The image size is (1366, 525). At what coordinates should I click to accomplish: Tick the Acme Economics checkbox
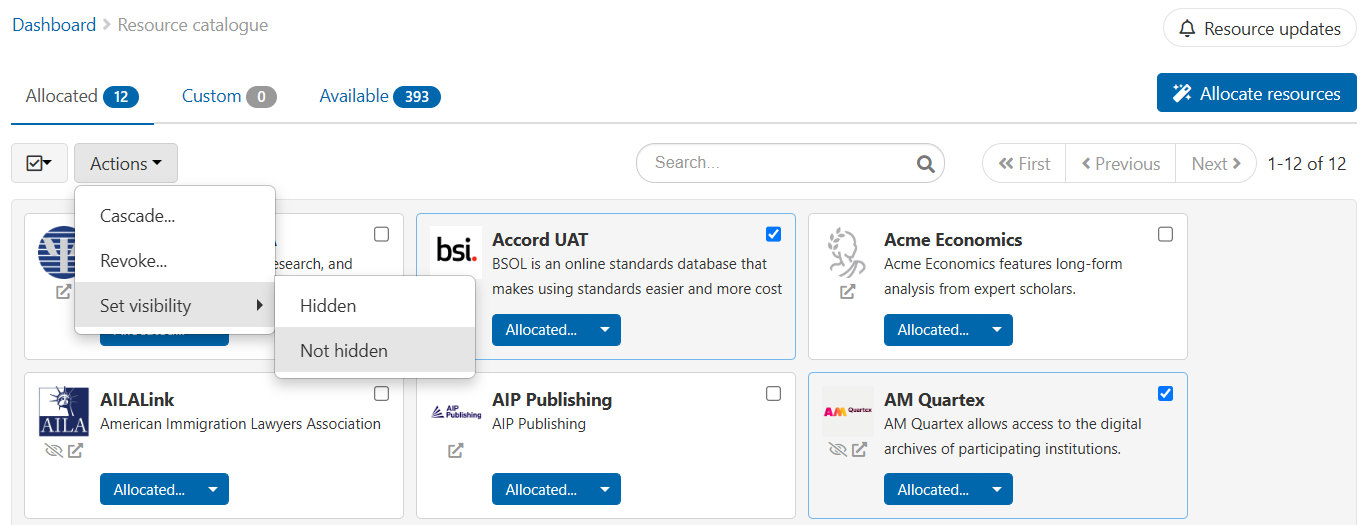click(x=1165, y=234)
